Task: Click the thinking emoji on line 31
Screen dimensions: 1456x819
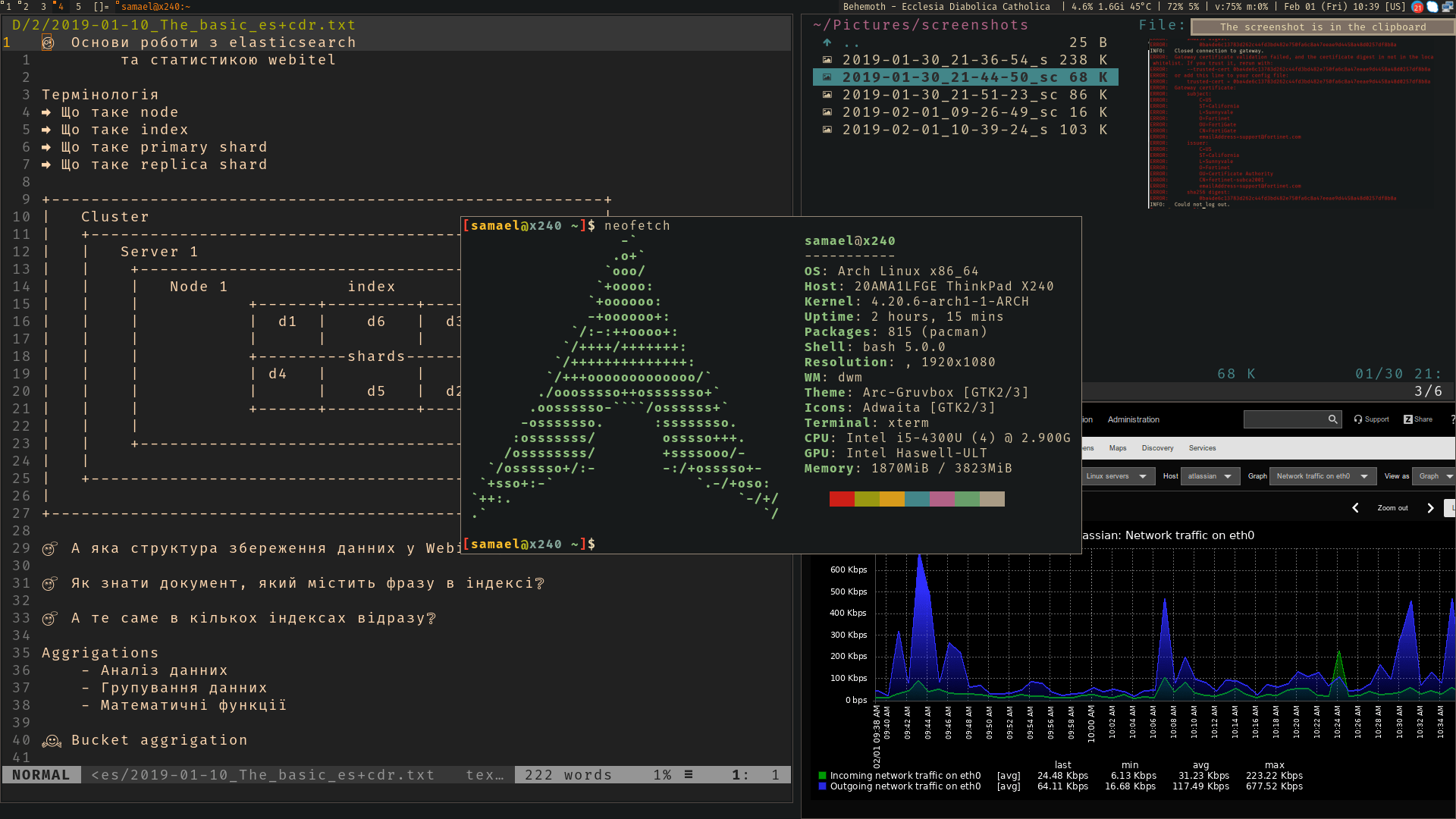Action: (x=49, y=583)
